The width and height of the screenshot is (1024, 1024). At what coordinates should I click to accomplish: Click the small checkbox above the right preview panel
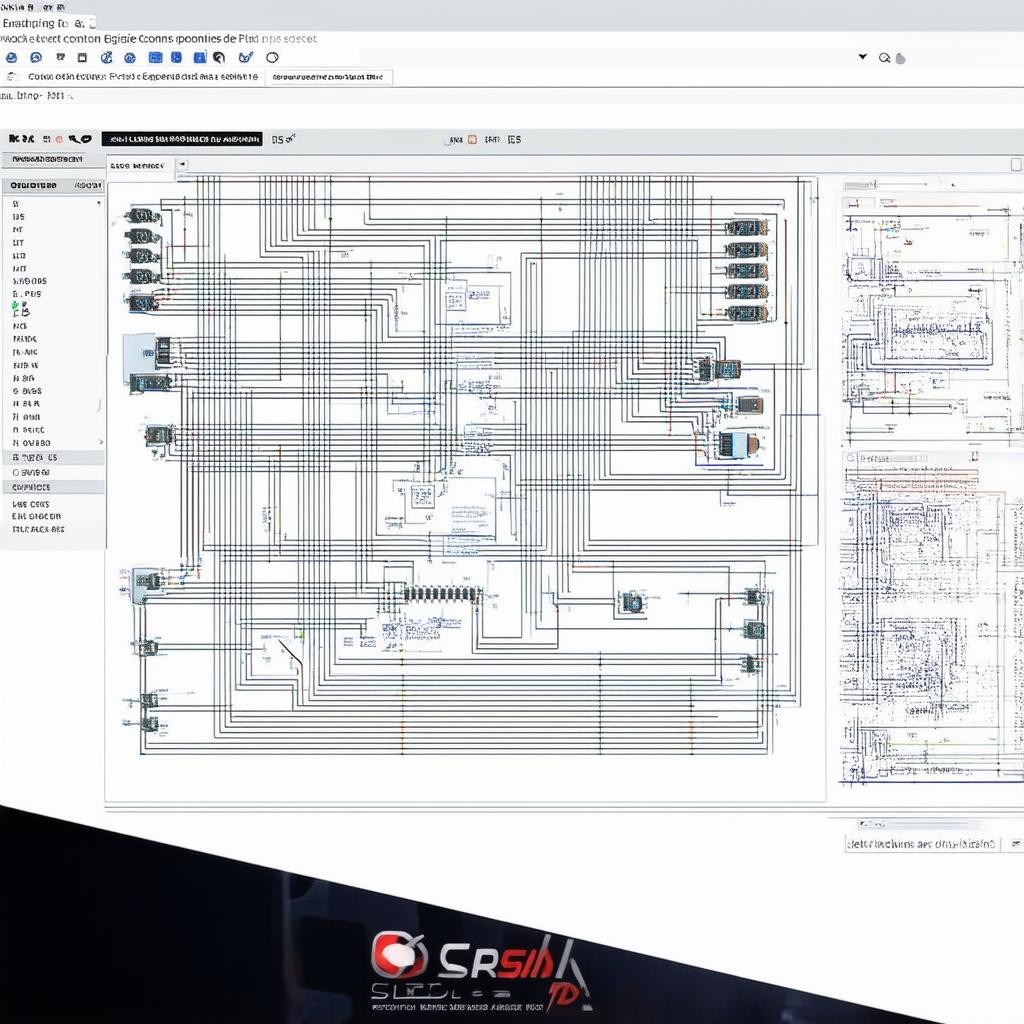(x=1016, y=165)
